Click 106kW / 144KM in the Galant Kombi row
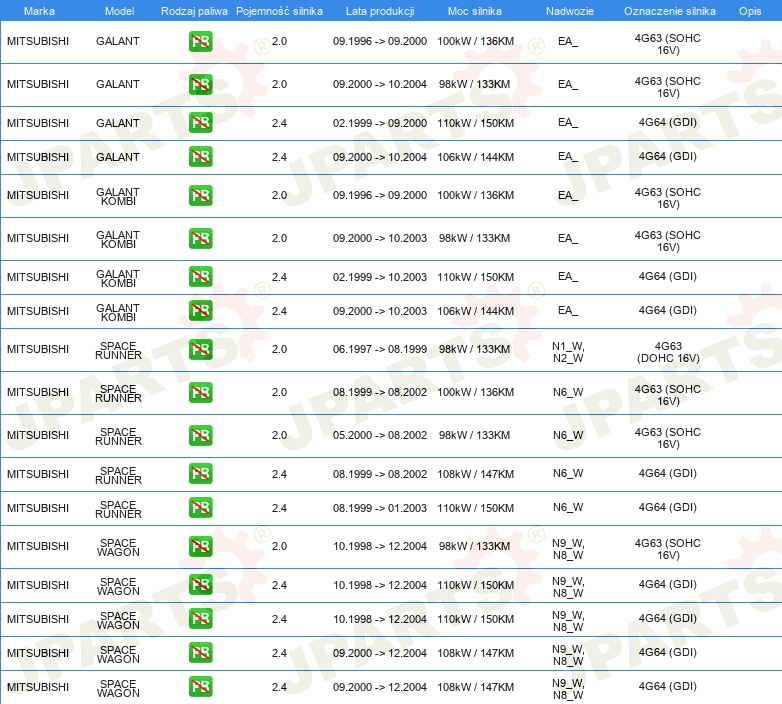The width and height of the screenshot is (782, 704). (x=475, y=311)
